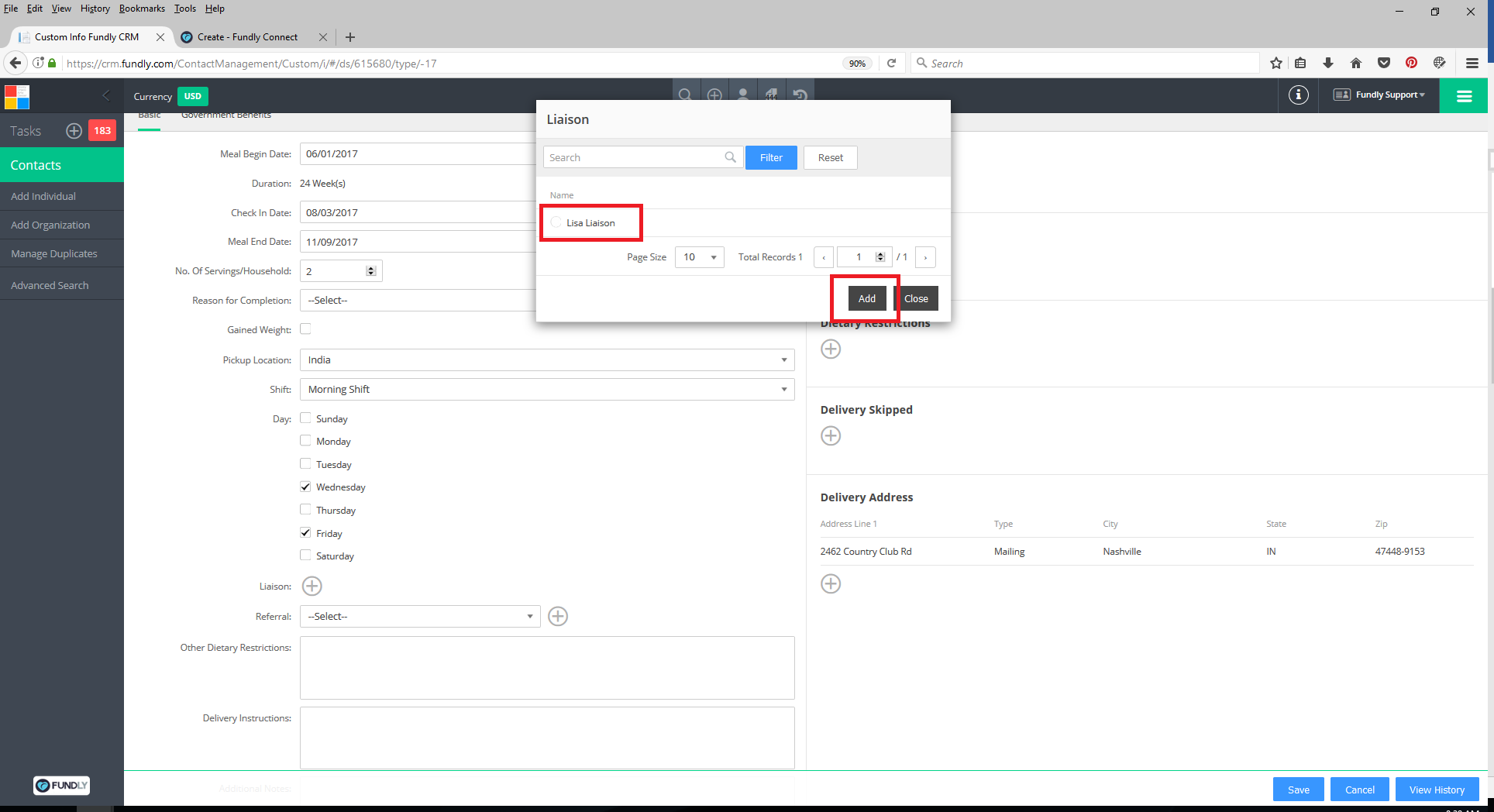Screen dimensions: 1494x812
Task: Open the Reason for Completion dropdown
Action: pyautogui.click(x=418, y=301)
